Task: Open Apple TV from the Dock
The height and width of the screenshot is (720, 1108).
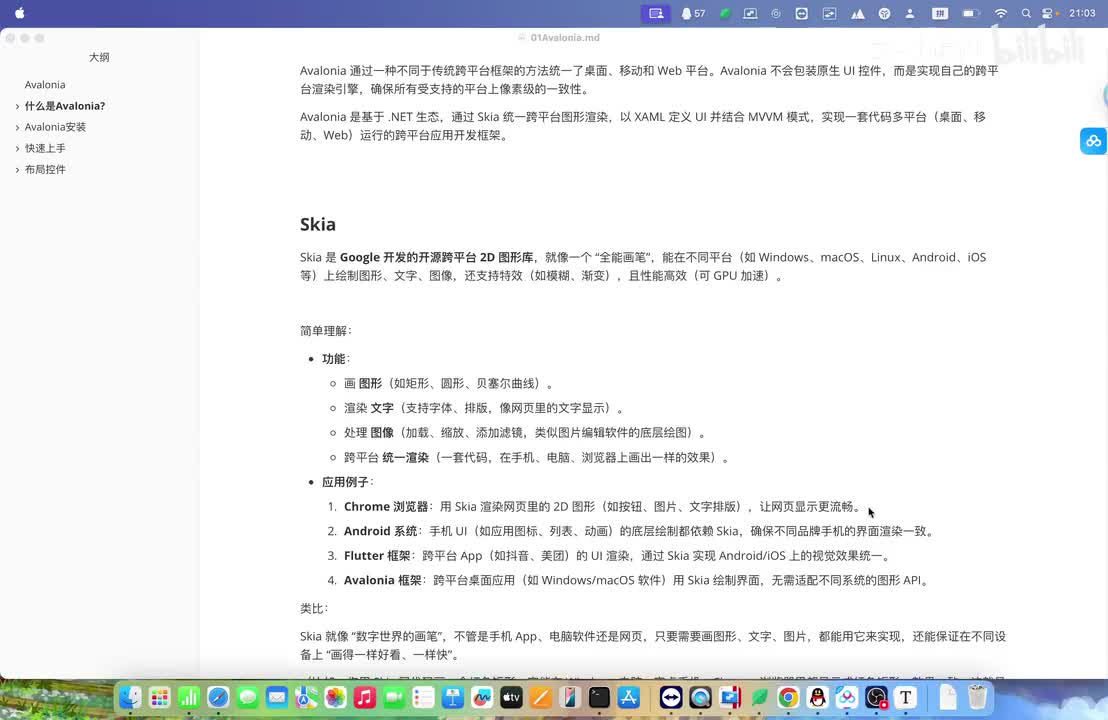Action: (x=512, y=698)
